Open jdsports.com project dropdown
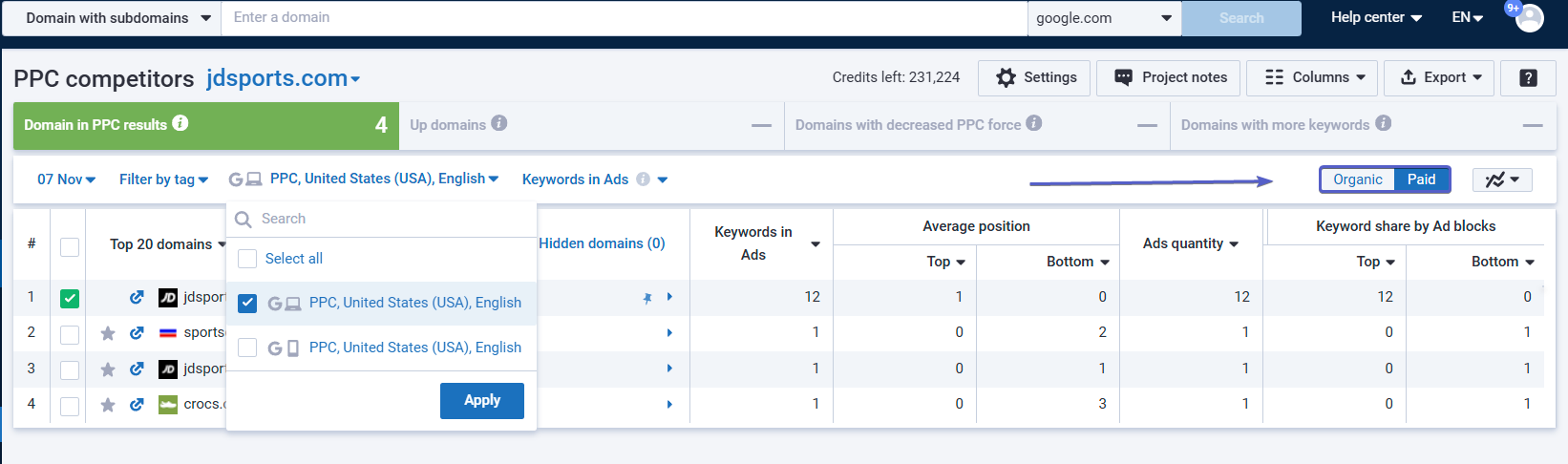Viewport: 1568px width, 464px height. pos(284,78)
